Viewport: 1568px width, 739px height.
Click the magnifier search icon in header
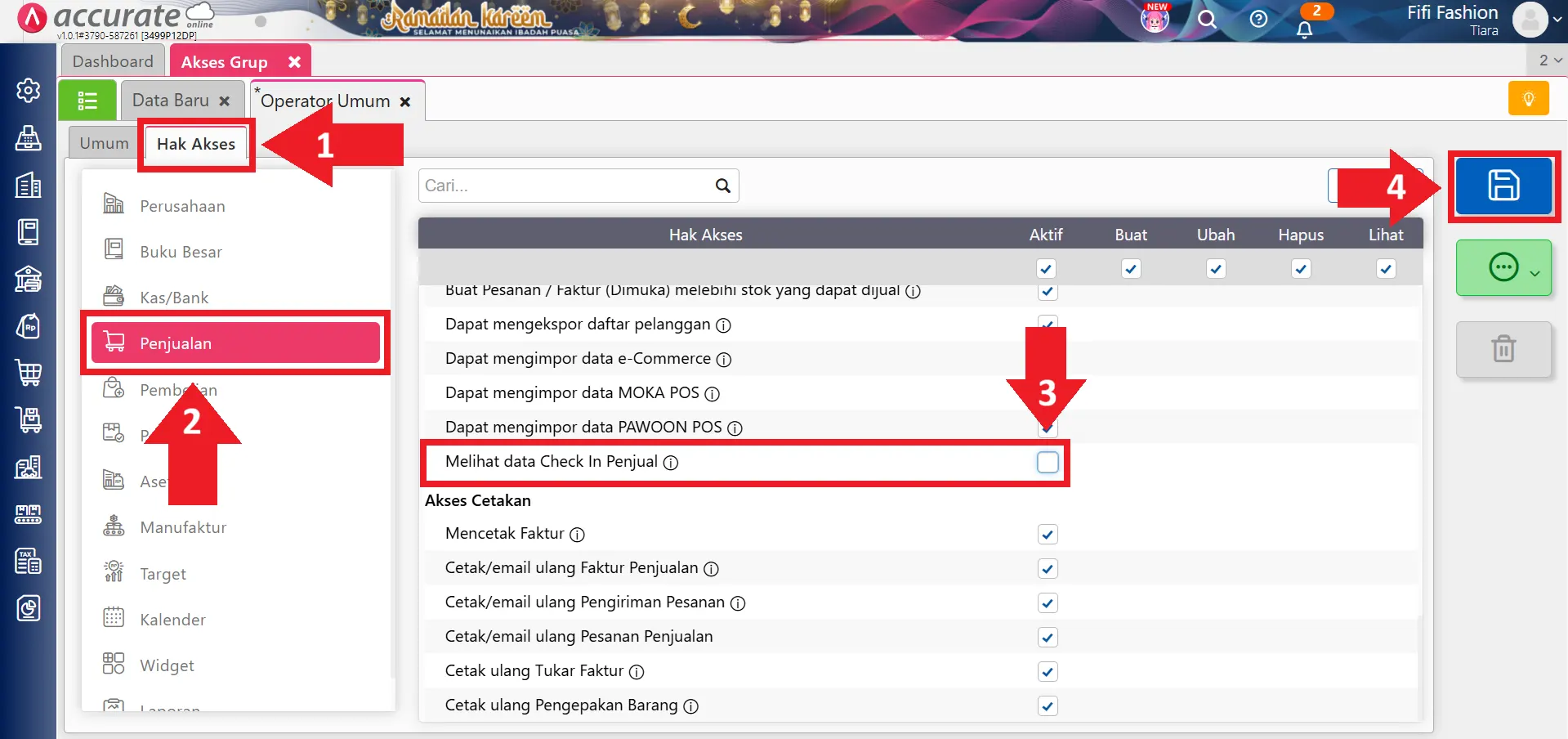[x=1207, y=20]
